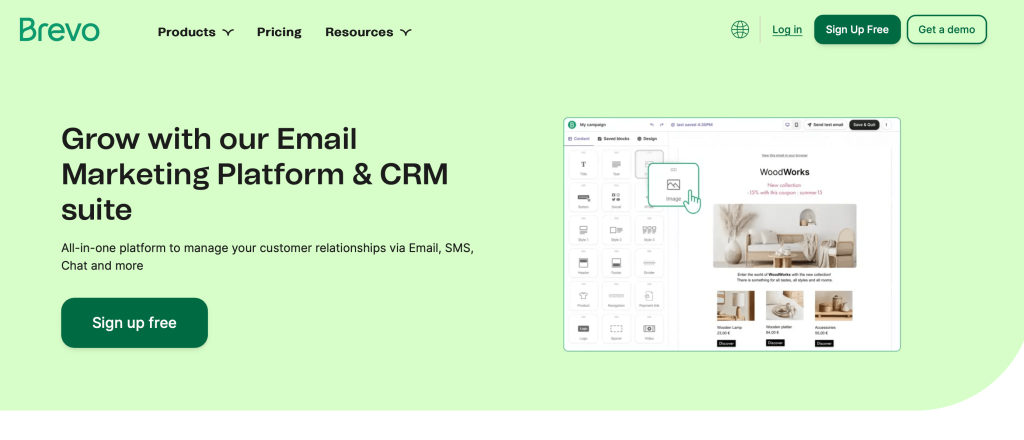The height and width of the screenshot is (440, 1024).
Task: Switch to the Design tab in editor
Action: pyautogui.click(x=647, y=139)
